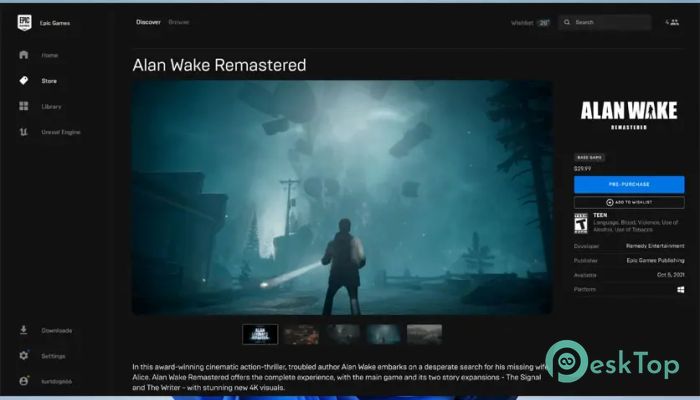700x400 pixels.
Task: Focus the Search input field
Action: click(605, 22)
